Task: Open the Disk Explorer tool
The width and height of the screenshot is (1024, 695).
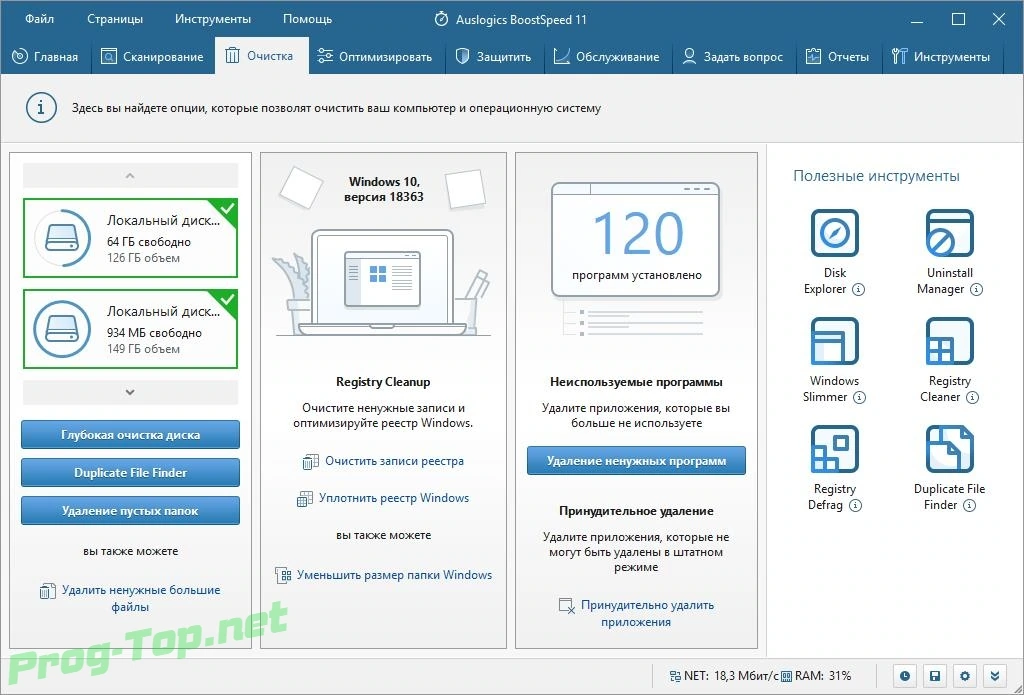Action: click(834, 233)
